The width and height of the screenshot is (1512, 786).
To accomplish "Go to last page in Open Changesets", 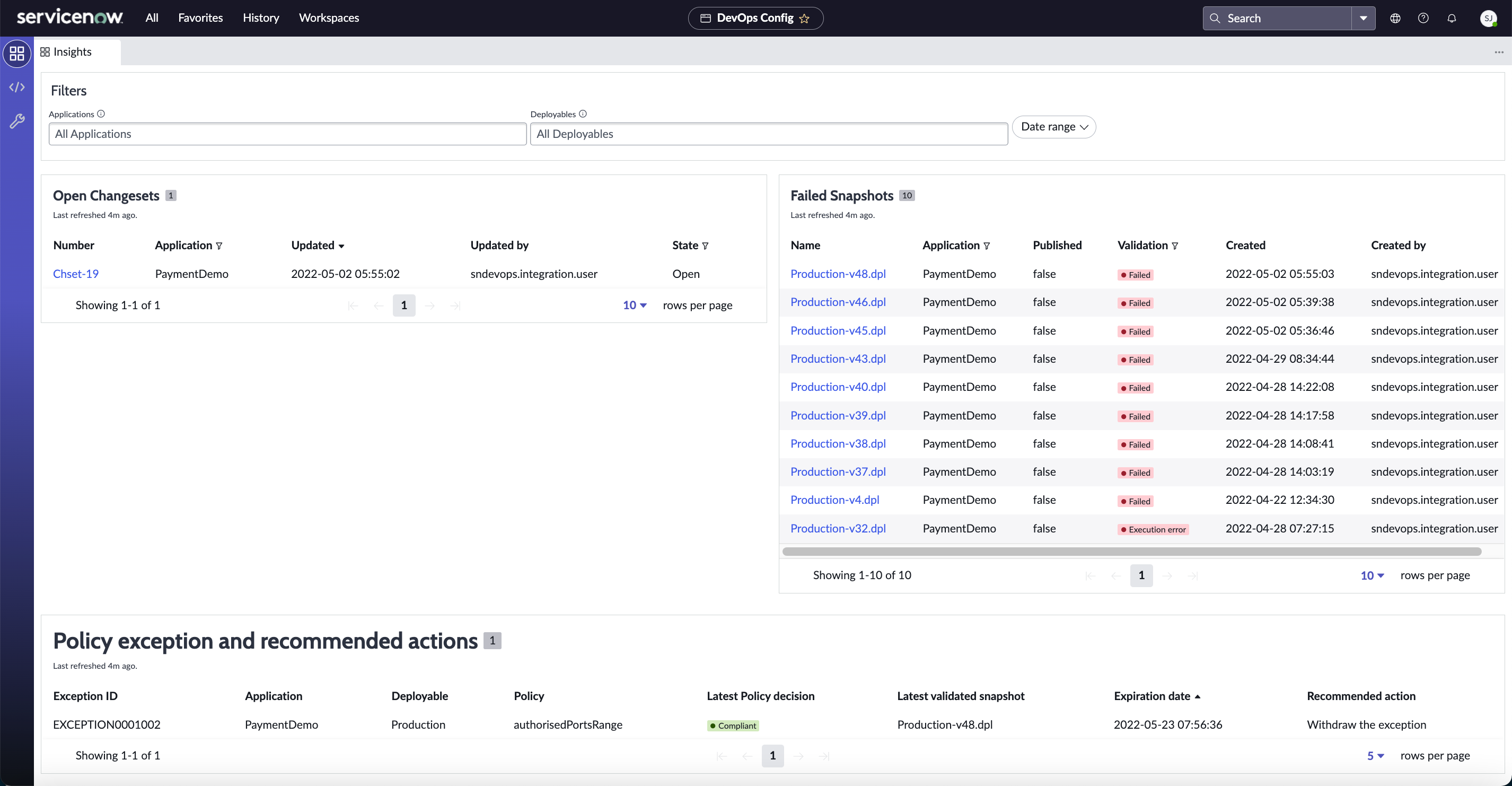I will pyautogui.click(x=455, y=305).
